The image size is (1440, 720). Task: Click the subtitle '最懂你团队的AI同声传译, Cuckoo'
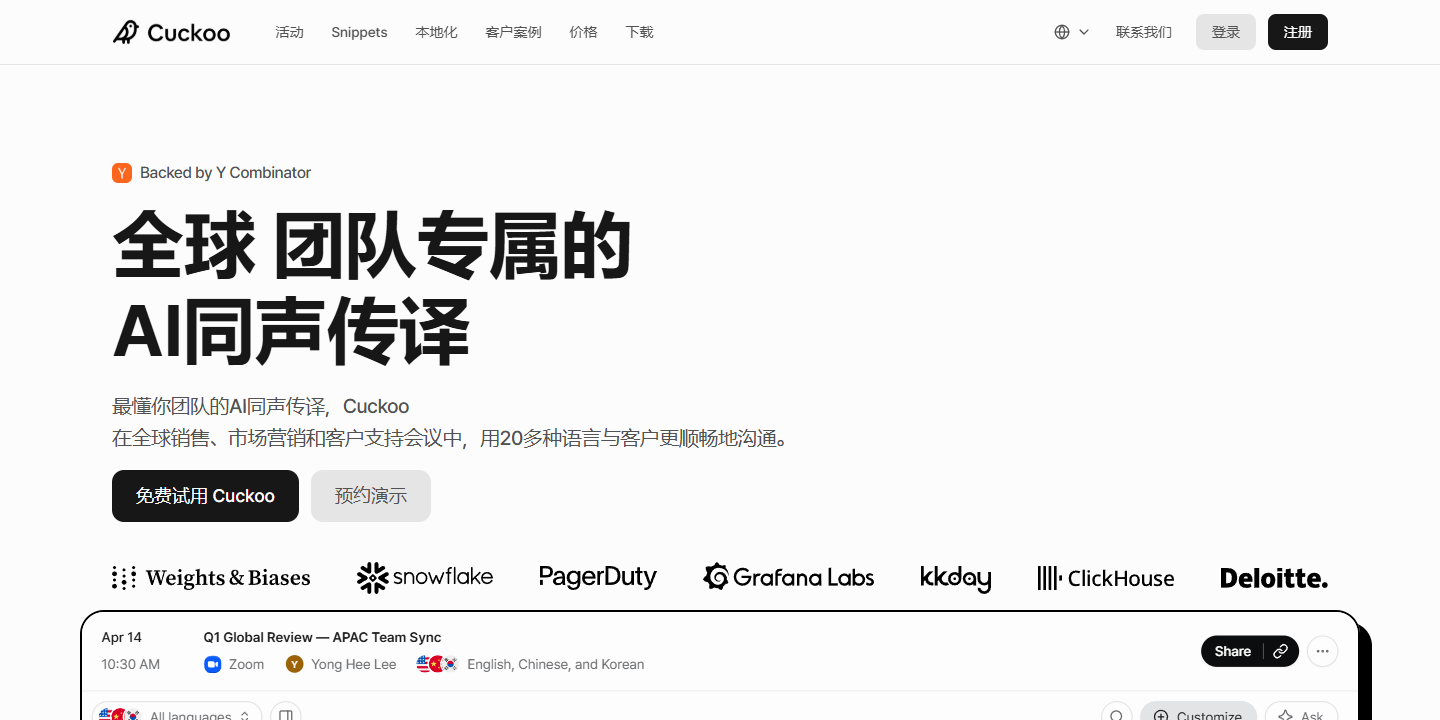click(260, 406)
